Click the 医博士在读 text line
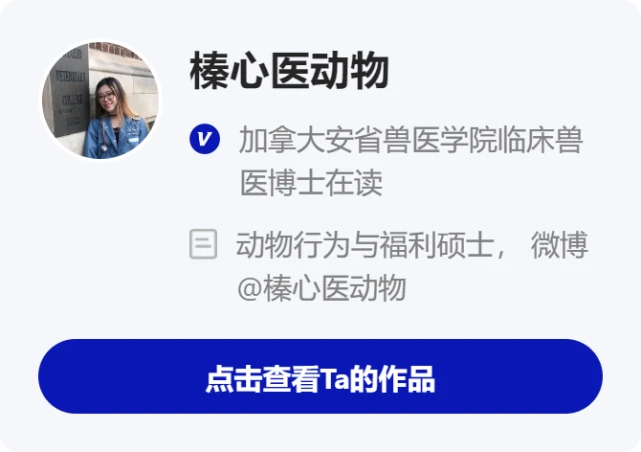641x452 pixels. [x=311, y=182]
